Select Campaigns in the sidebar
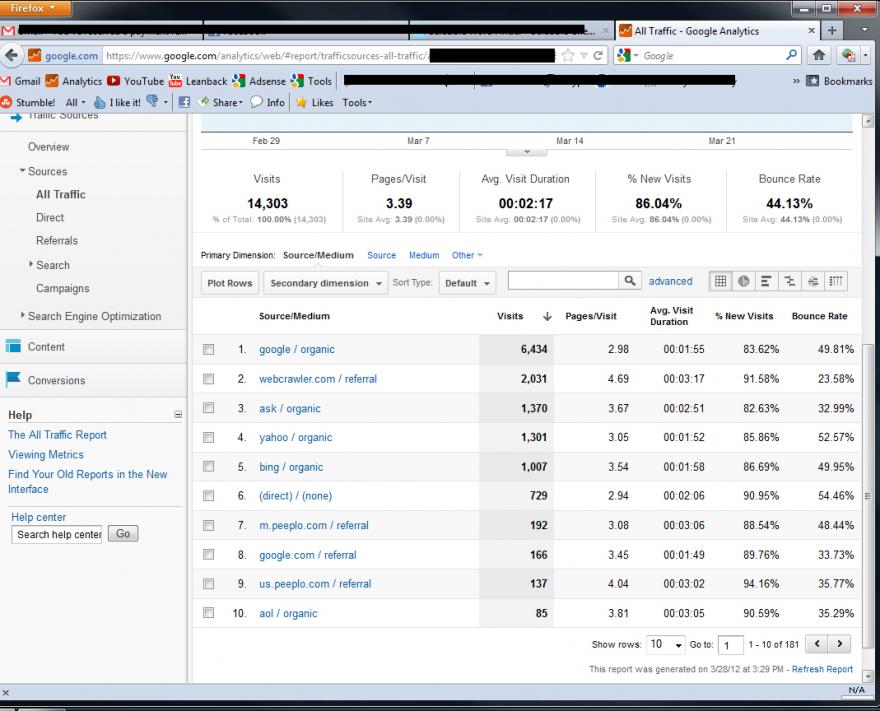This screenshot has width=880, height=711. coord(63,288)
